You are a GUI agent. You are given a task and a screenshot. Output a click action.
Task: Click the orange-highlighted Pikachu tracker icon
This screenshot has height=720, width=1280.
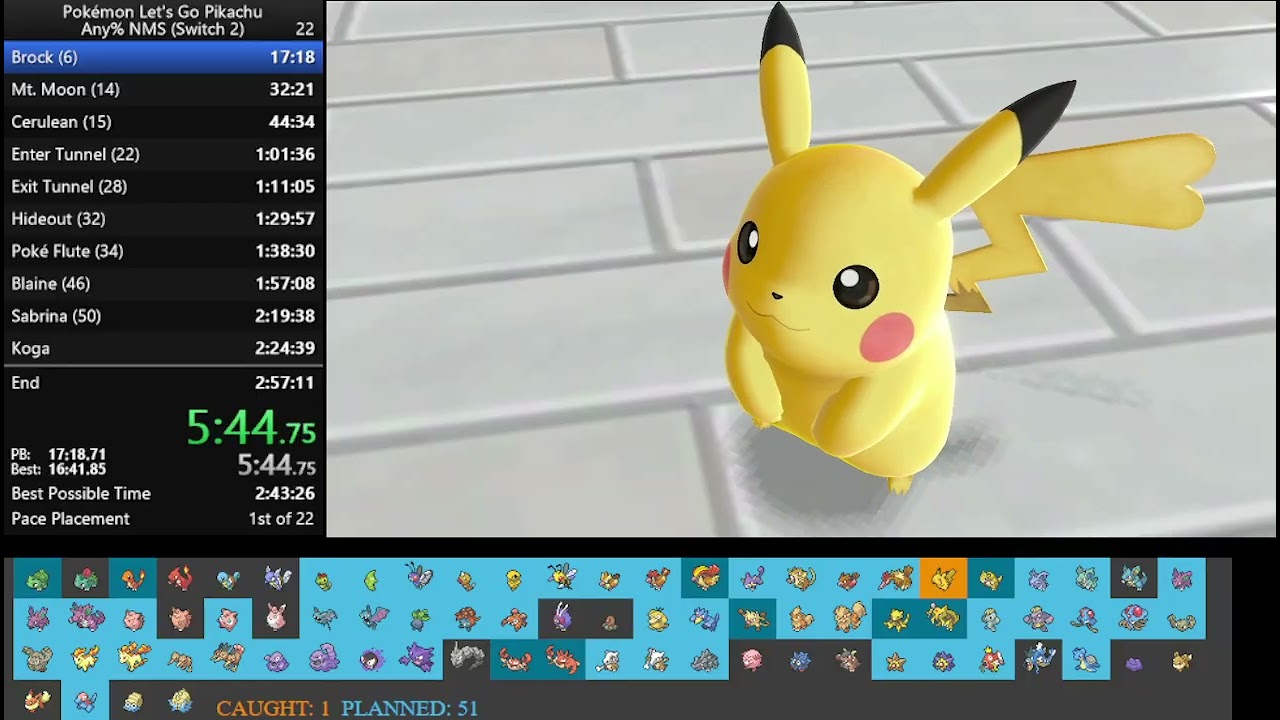943,578
